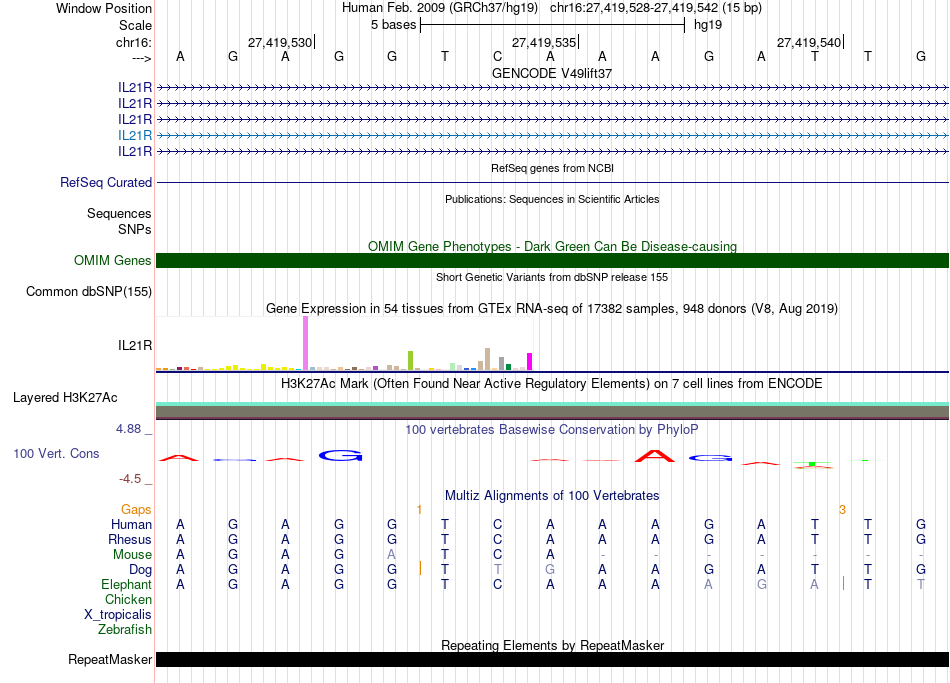950x683 pixels.
Task: Open 100 vertebrates Basewise Conservation title
Action: pos(552,430)
